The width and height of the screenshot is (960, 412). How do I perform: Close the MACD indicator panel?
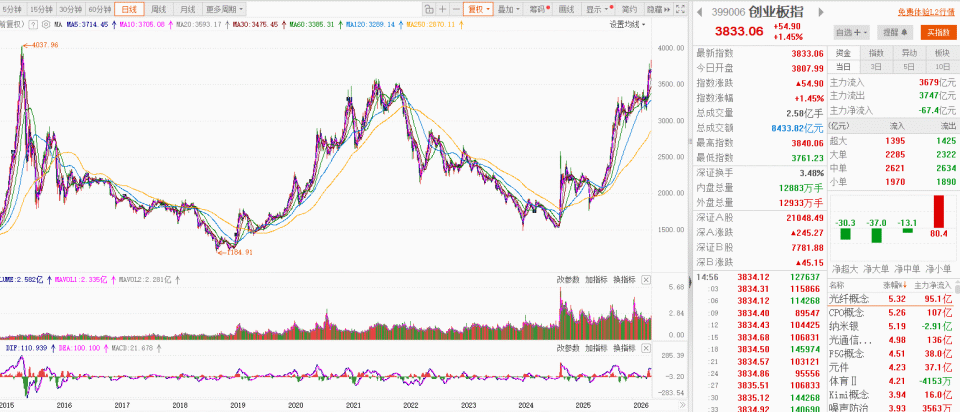pos(646,348)
